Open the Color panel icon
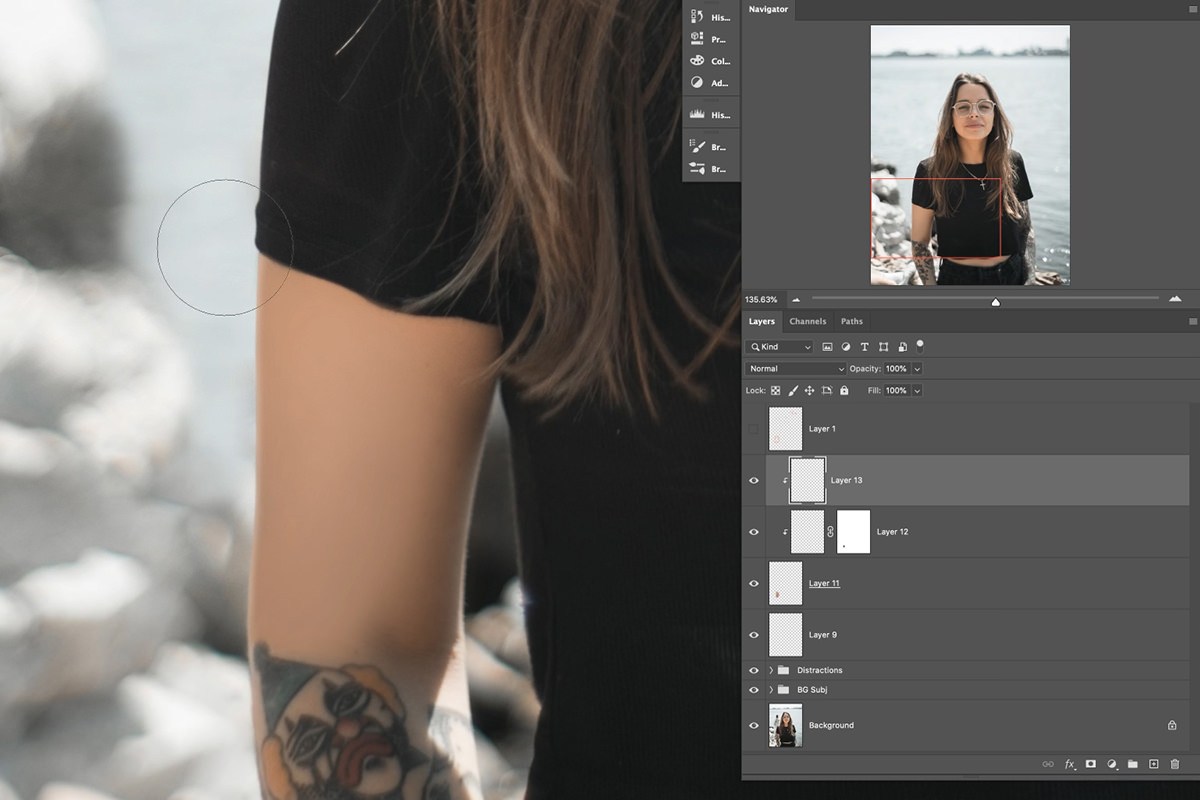 point(697,61)
